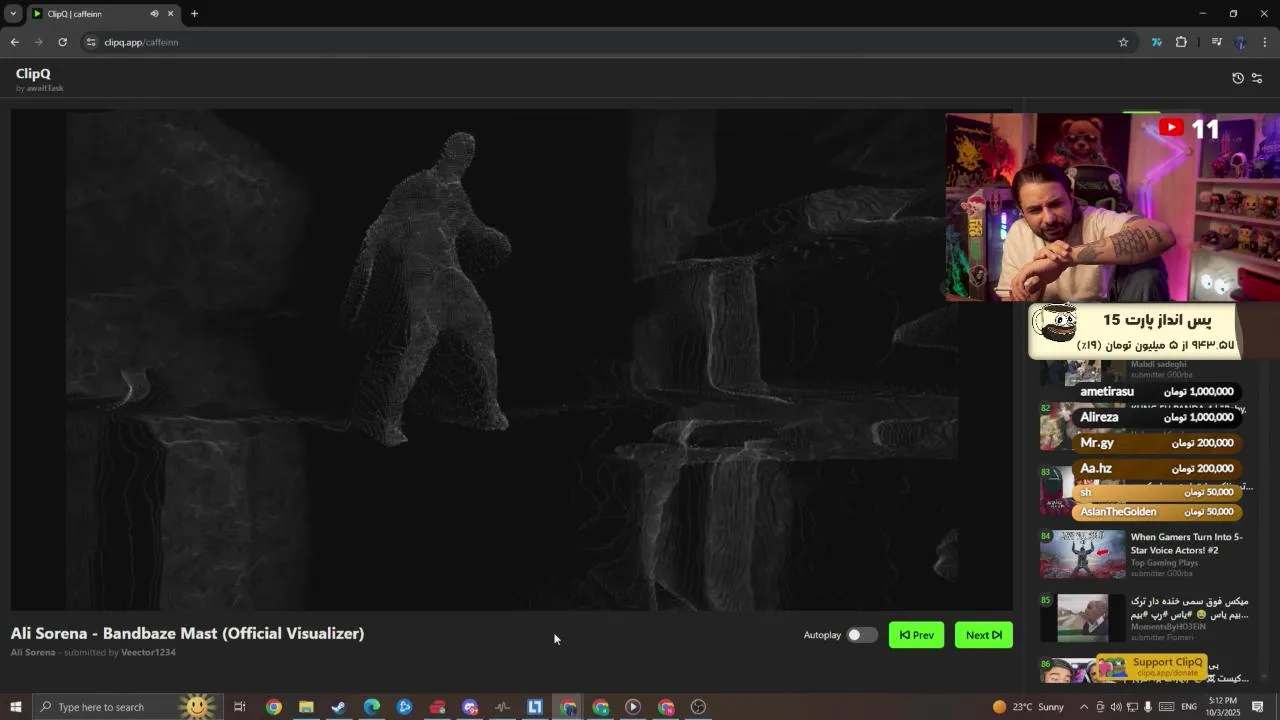This screenshot has height=720, width=1280.
Task: Expand the tab search dropdown arrow
Action: 13,14
